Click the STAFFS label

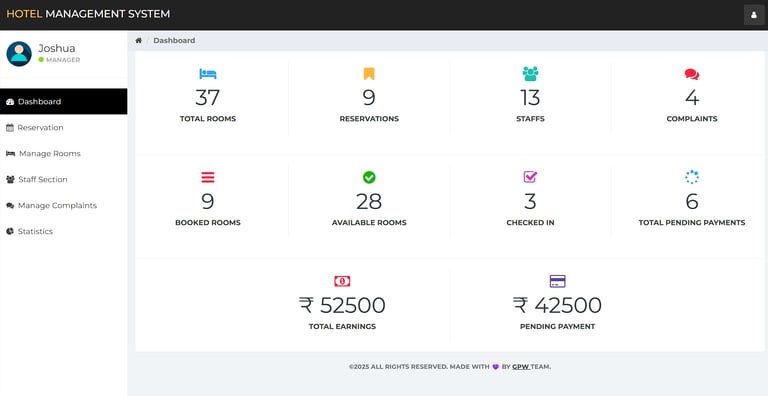click(530, 119)
